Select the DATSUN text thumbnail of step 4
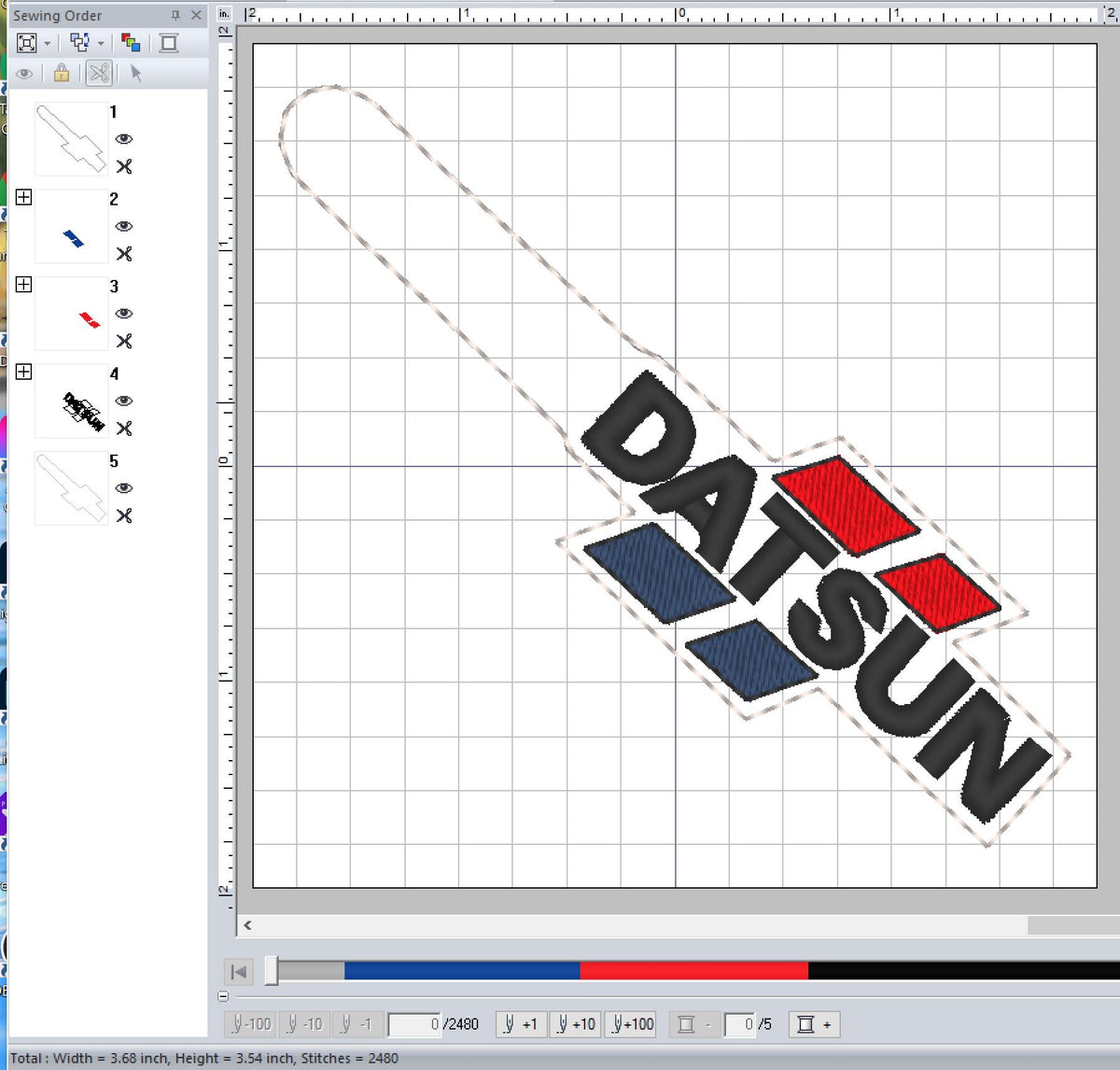This screenshot has height=1070, width=1120. point(71,401)
